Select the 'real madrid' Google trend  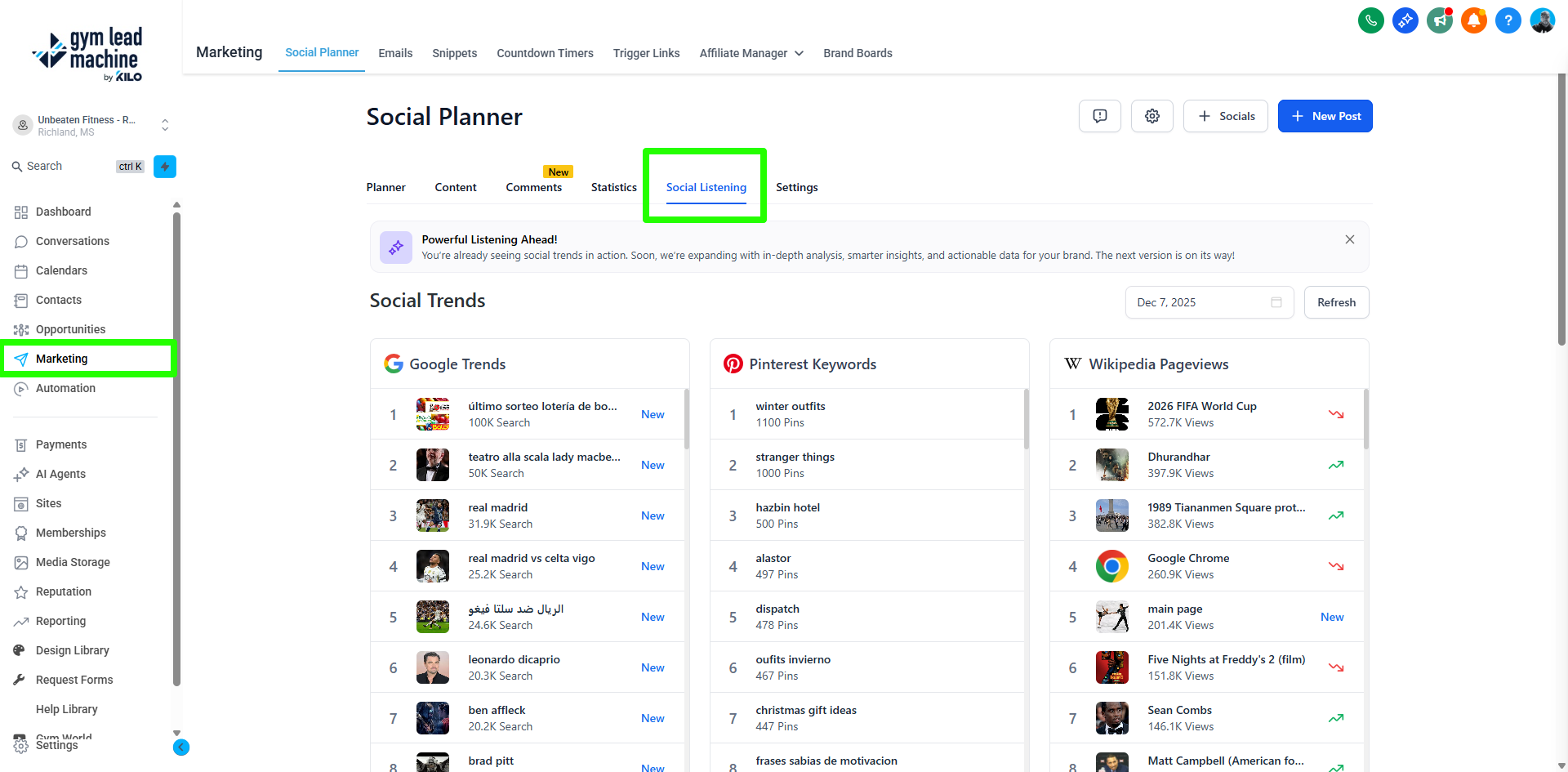(528, 515)
